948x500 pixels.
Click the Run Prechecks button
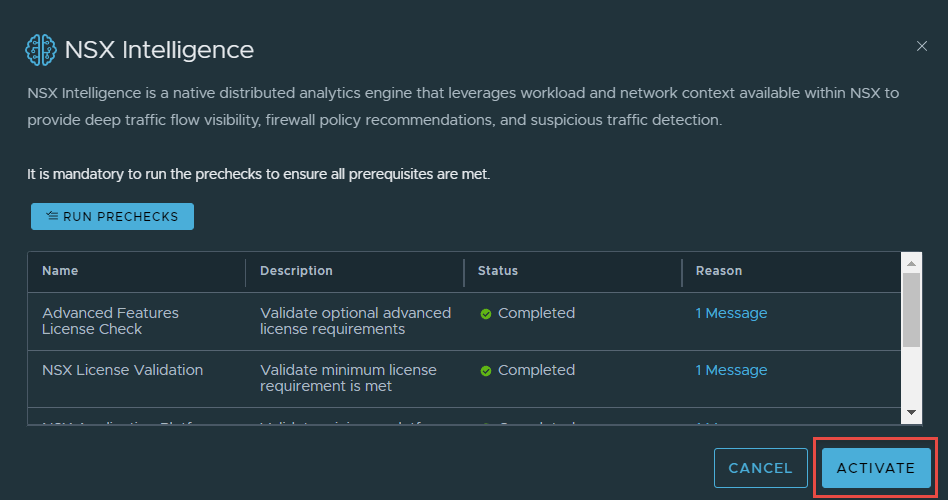click(x=112, y=216)
